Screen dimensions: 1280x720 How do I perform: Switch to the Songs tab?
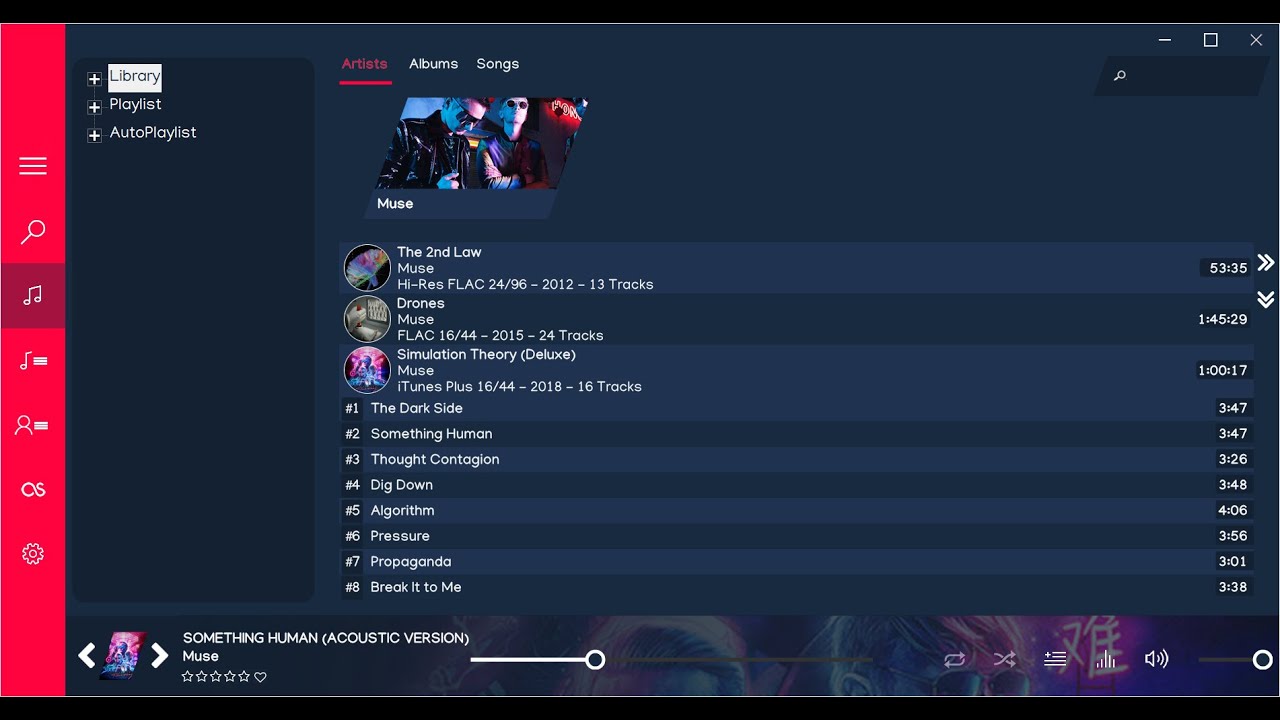497,64
